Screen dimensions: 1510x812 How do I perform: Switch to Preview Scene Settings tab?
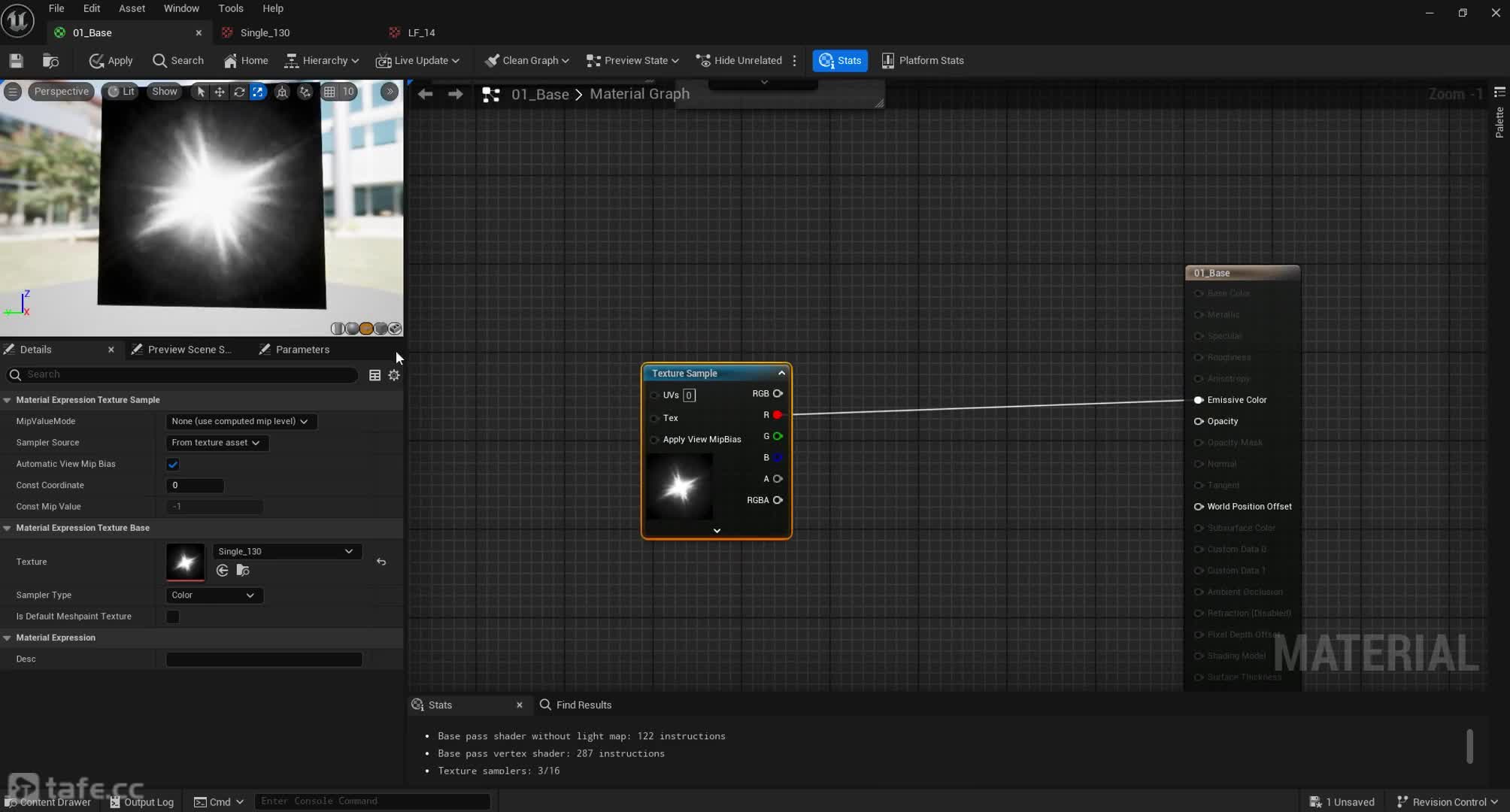click(x=189, y=349)
